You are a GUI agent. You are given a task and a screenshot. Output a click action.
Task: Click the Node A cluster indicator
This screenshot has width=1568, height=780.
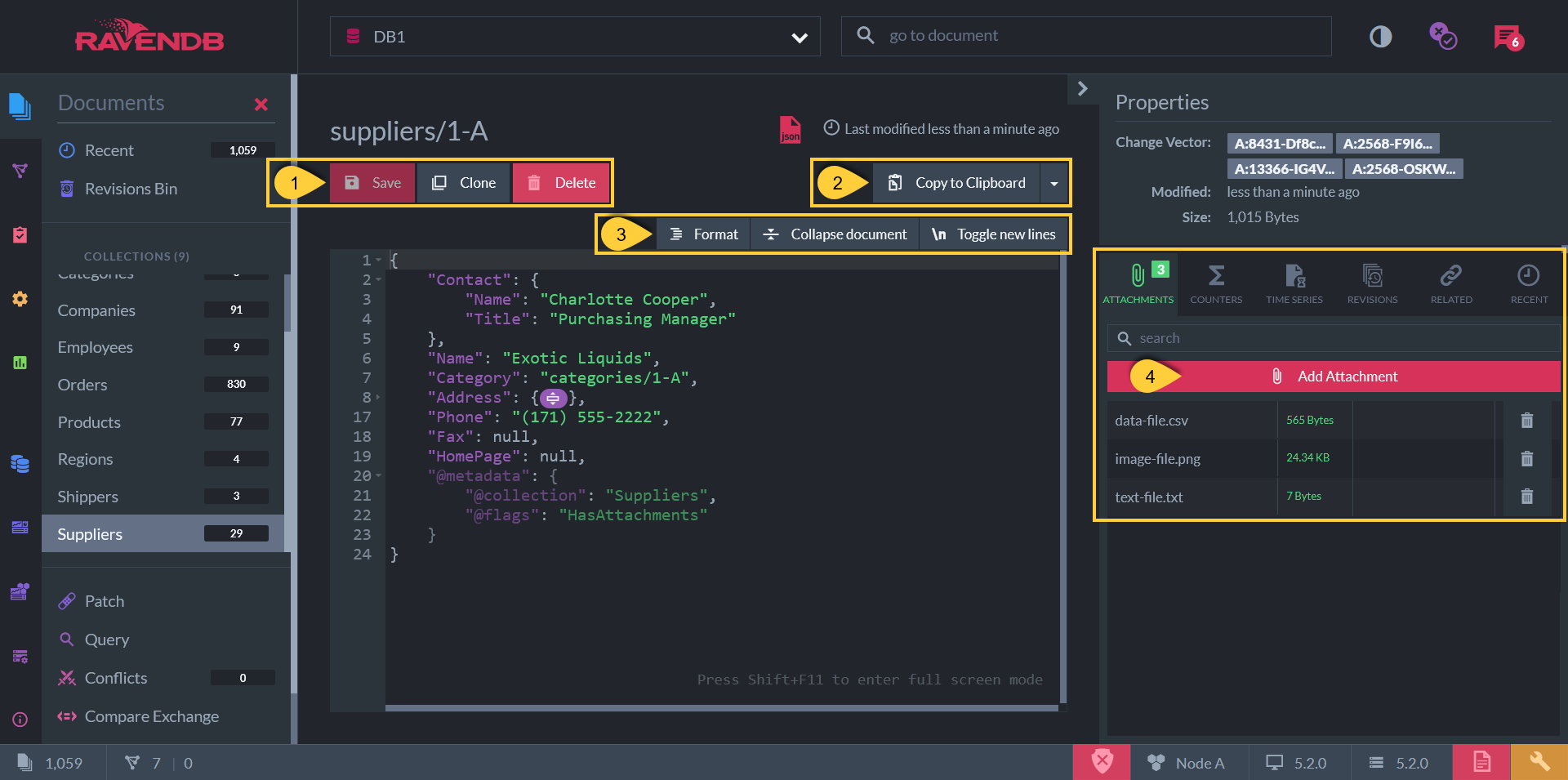point(1187,763)
